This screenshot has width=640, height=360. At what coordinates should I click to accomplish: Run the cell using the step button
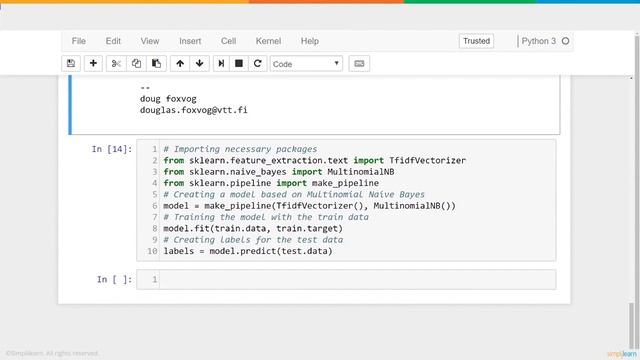pos(221,64)
